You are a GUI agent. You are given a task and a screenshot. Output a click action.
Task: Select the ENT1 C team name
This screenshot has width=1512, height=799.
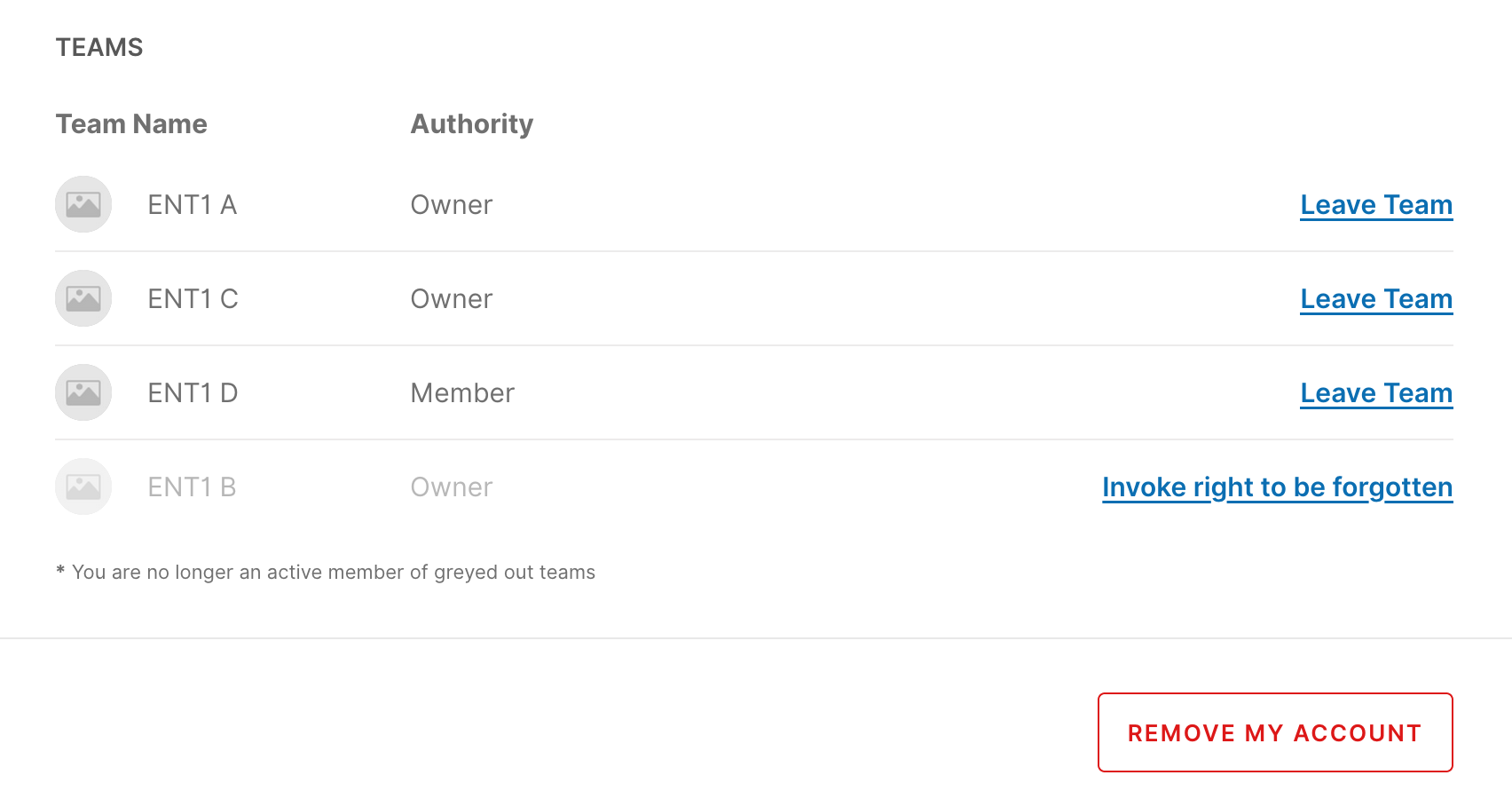[193, 298]
